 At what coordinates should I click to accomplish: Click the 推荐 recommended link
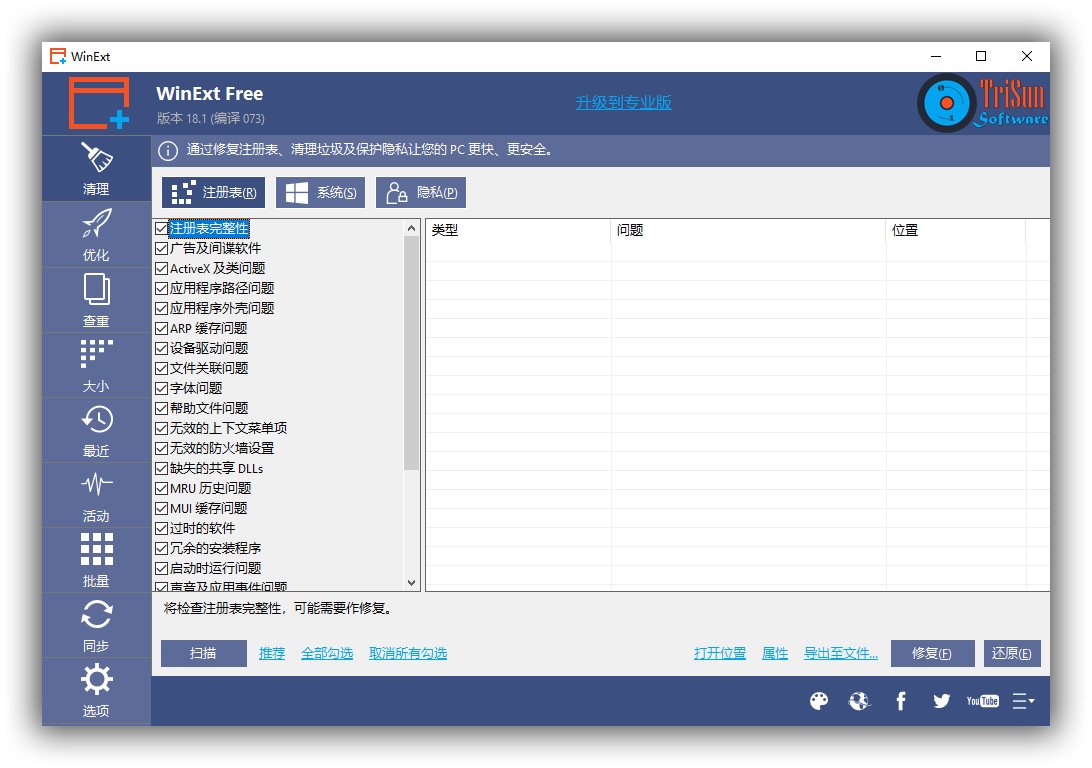tap(272, 654)
